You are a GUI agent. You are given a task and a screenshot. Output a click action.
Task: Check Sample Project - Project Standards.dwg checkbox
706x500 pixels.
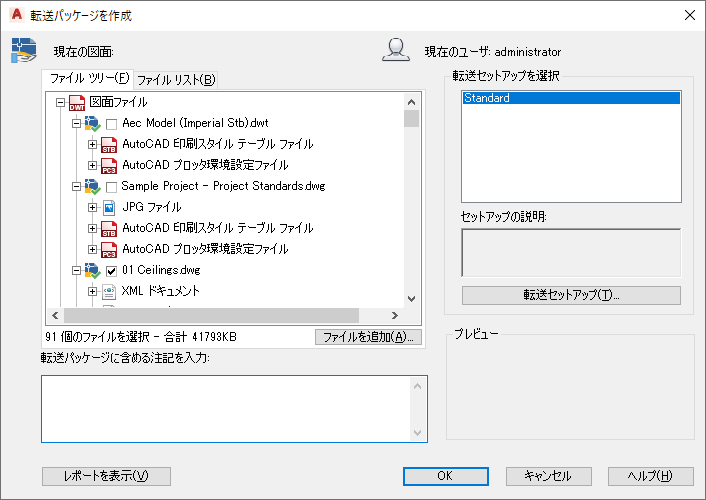[112, 186]
